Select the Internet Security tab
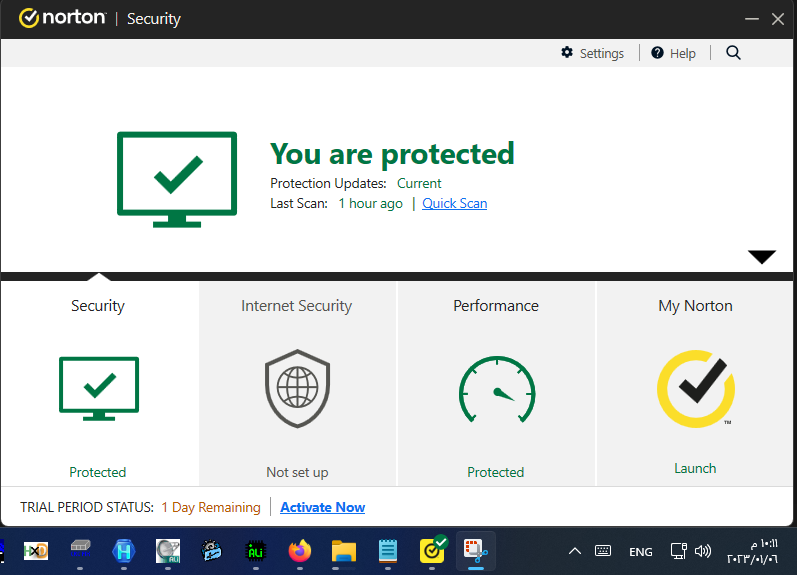797x575 pixels. (x=297, y=384)
